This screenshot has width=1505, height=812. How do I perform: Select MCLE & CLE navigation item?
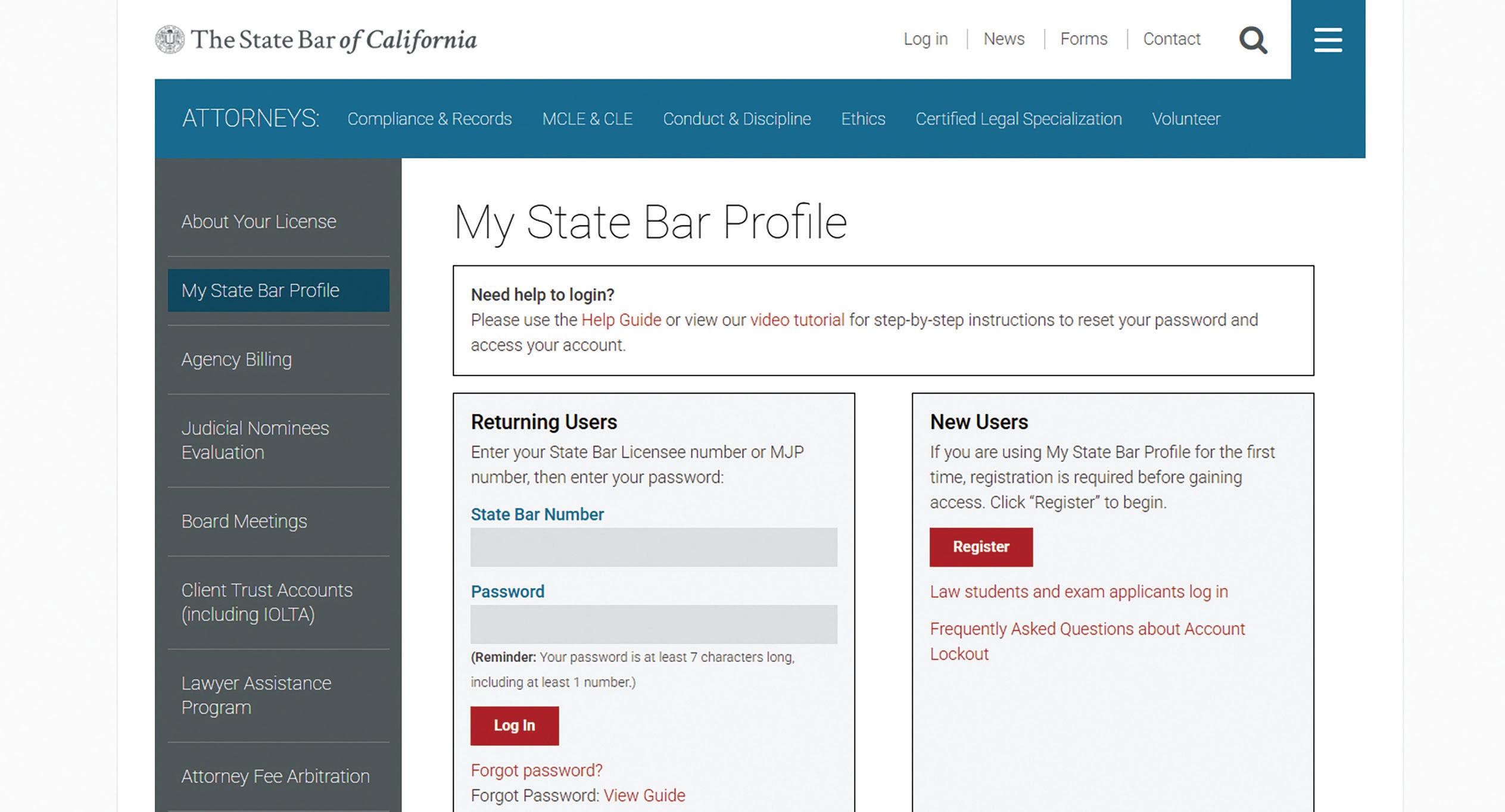tap(587, 118)
